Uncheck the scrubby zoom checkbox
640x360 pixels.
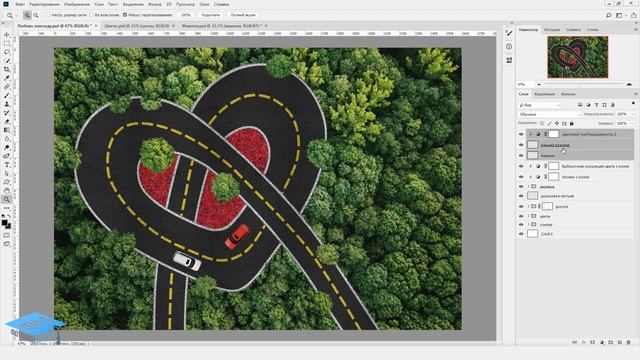pos(125,15)
